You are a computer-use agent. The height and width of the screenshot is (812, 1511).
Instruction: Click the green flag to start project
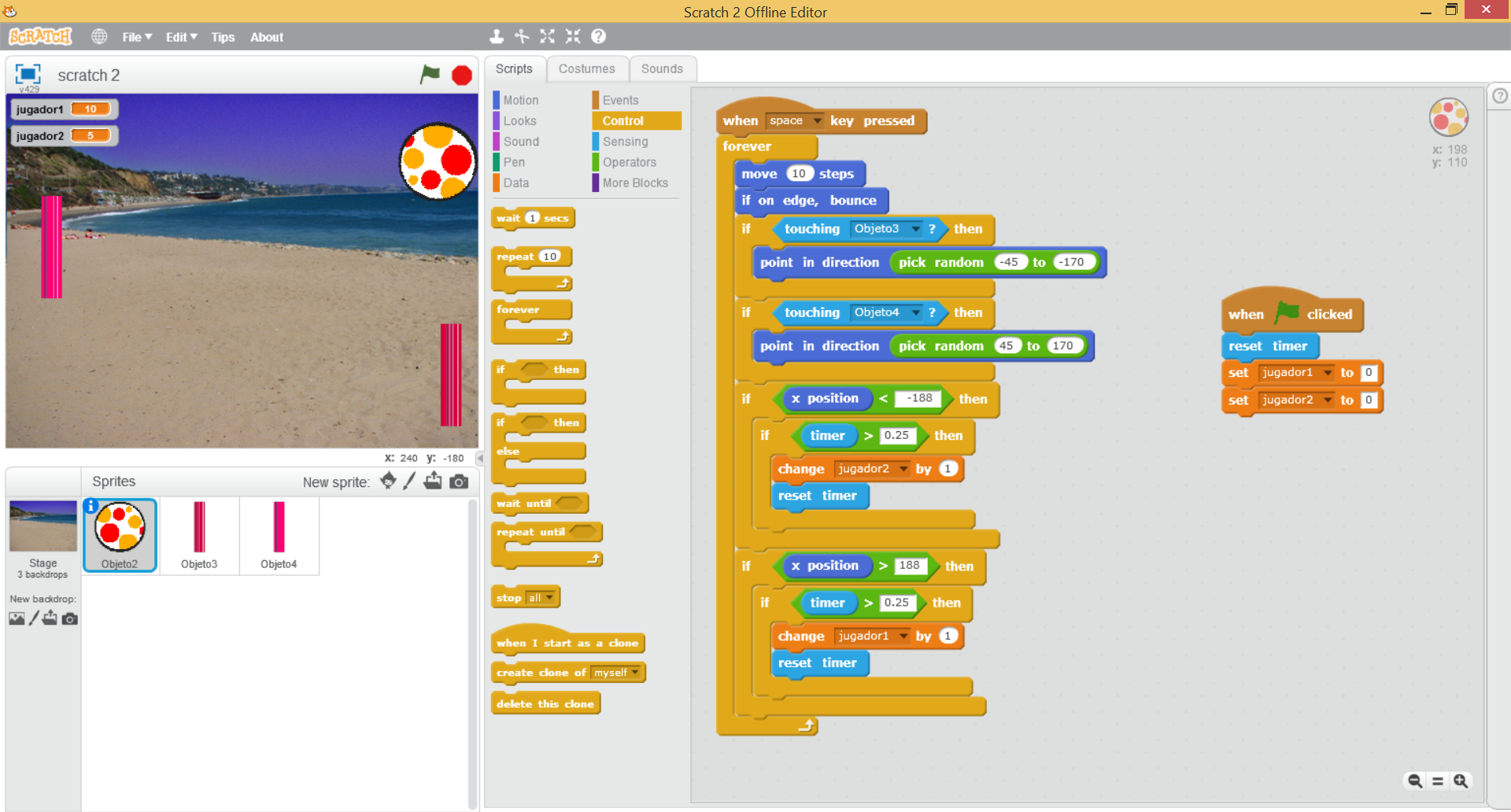pos(430,75)
